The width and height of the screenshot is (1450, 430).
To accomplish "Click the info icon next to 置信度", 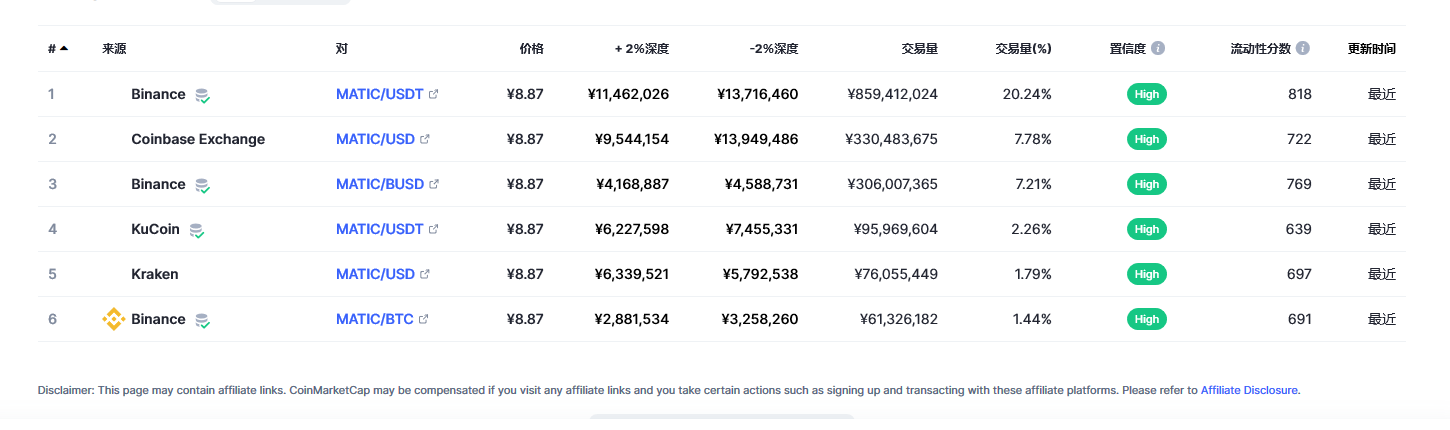I will point(1158,48).
